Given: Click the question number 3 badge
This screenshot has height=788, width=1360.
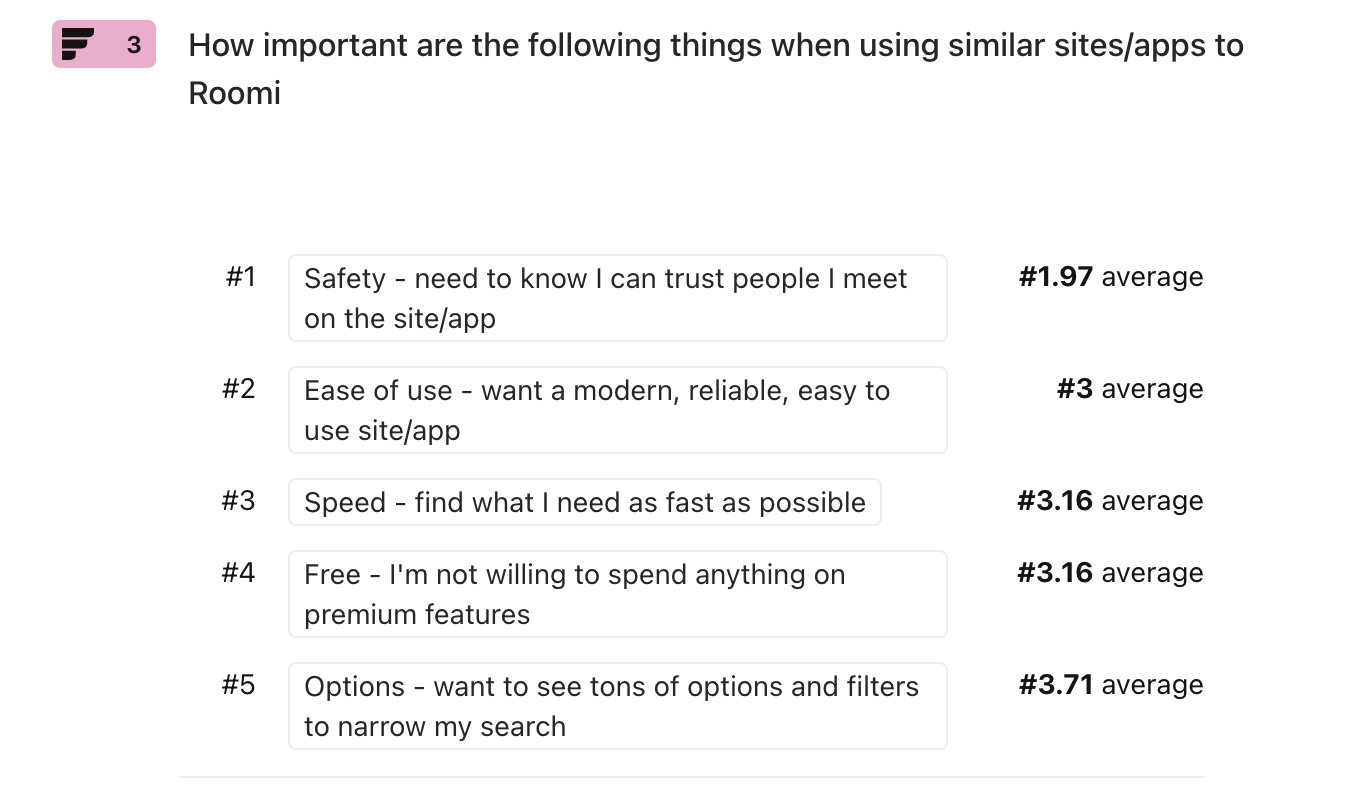Looking at the screenshot, I should [x=134, y=45].
